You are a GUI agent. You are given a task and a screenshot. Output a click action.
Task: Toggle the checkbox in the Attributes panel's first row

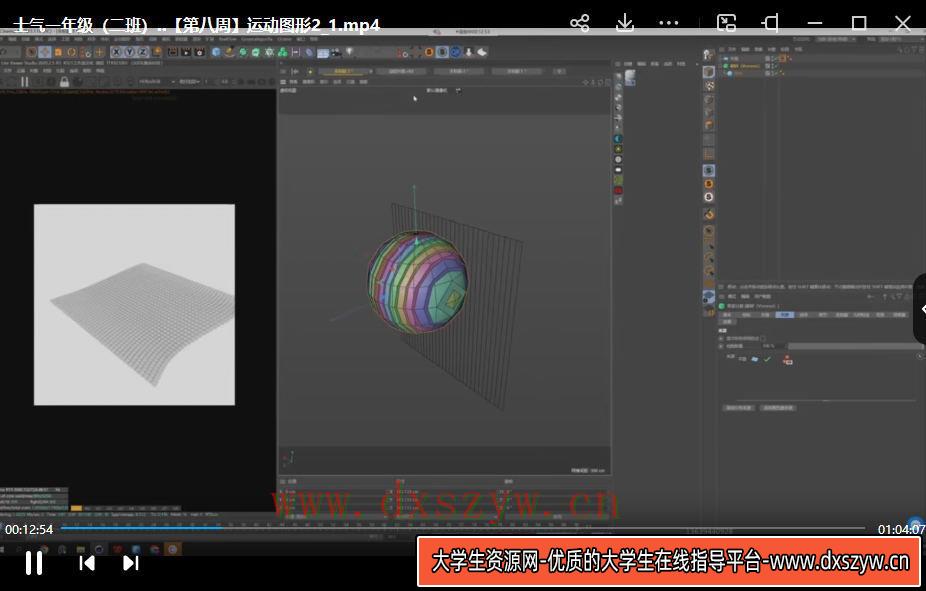coord(763,338)
